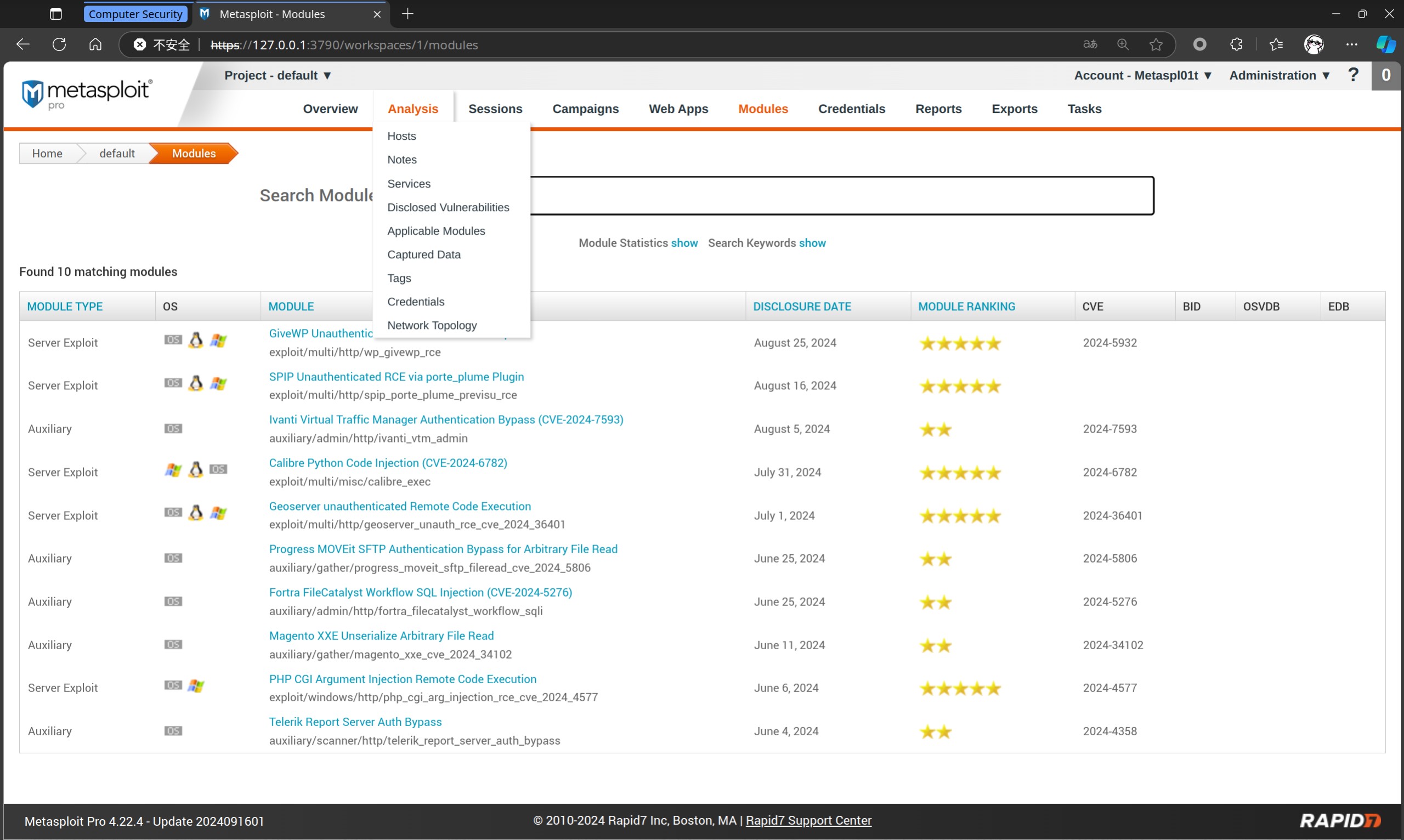Click the Home breadcrumb
The height and width of the screenshot is (840, 1404).
coord(47,154)
